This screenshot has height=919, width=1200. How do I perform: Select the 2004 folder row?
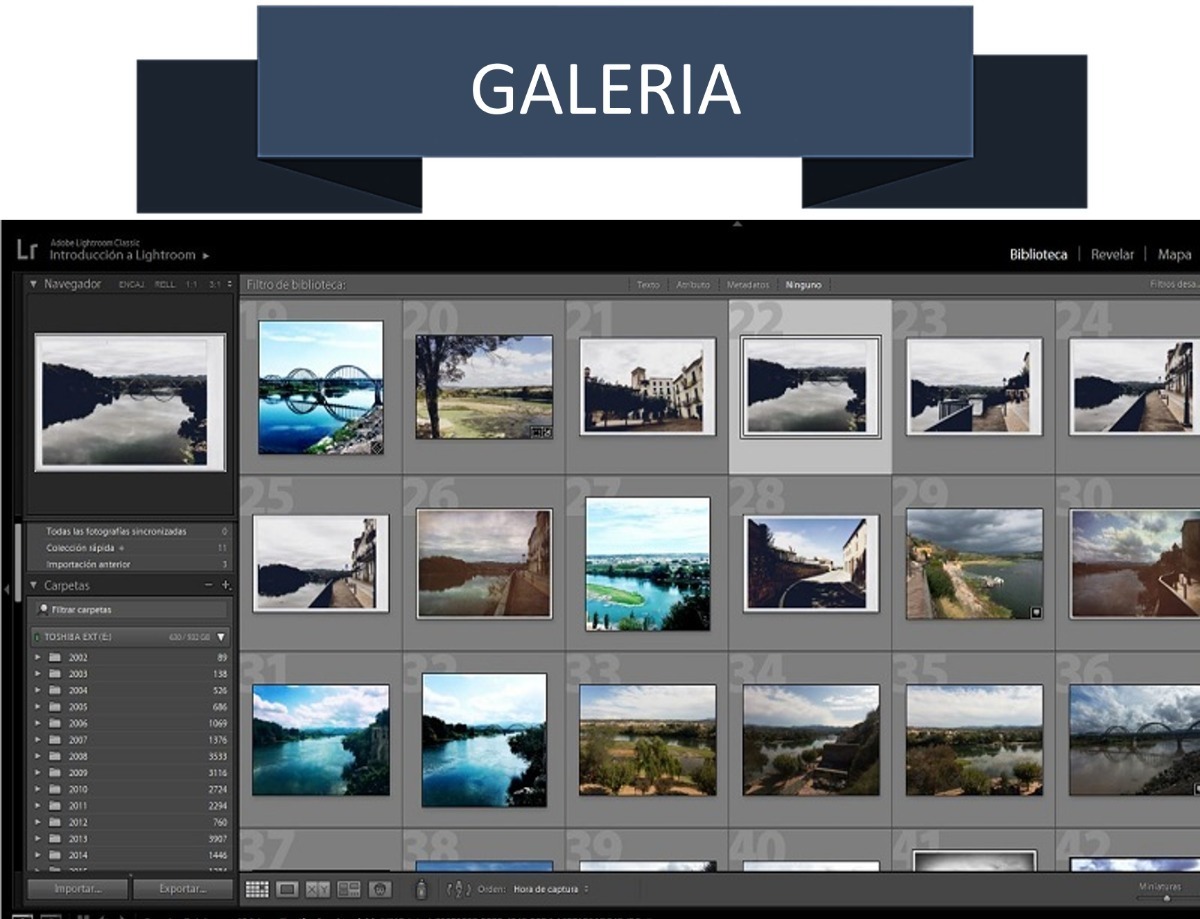click(x=131, y=691)
